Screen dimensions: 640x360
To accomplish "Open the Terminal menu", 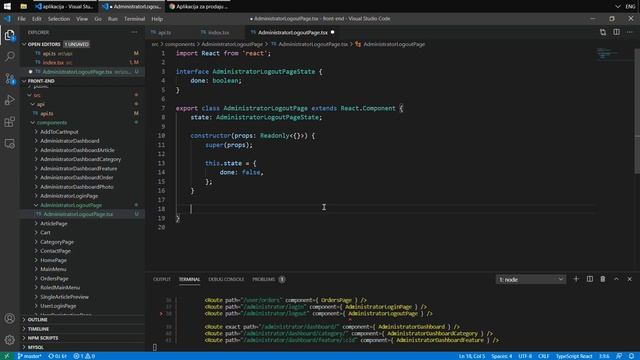I will pyautogui.click(x=134, y=19).
